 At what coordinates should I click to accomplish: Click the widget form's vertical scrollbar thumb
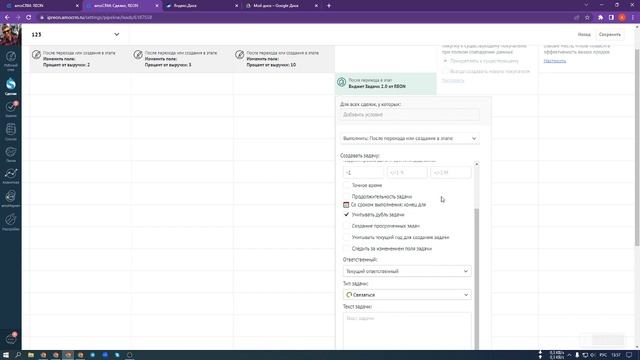(476, 278)
